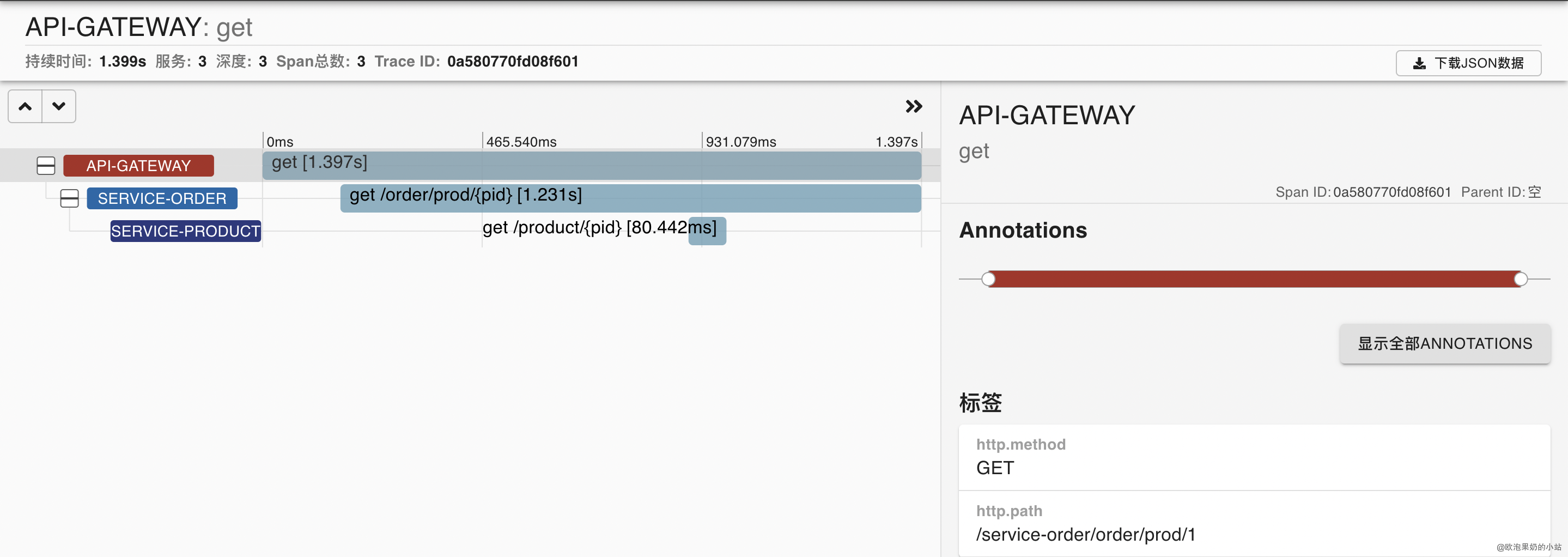Click the get [1.397s] span bar
Viewport: 1568px width, 557px height.
tap(591, 166)
